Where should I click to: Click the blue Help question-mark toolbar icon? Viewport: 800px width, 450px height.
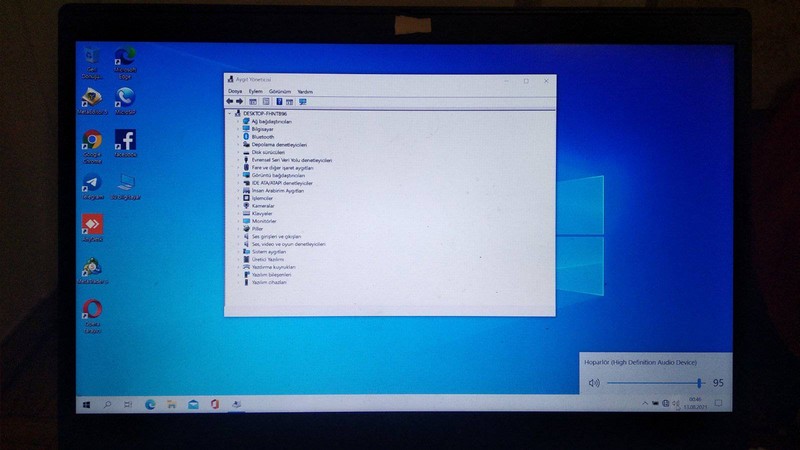[279, 102]
